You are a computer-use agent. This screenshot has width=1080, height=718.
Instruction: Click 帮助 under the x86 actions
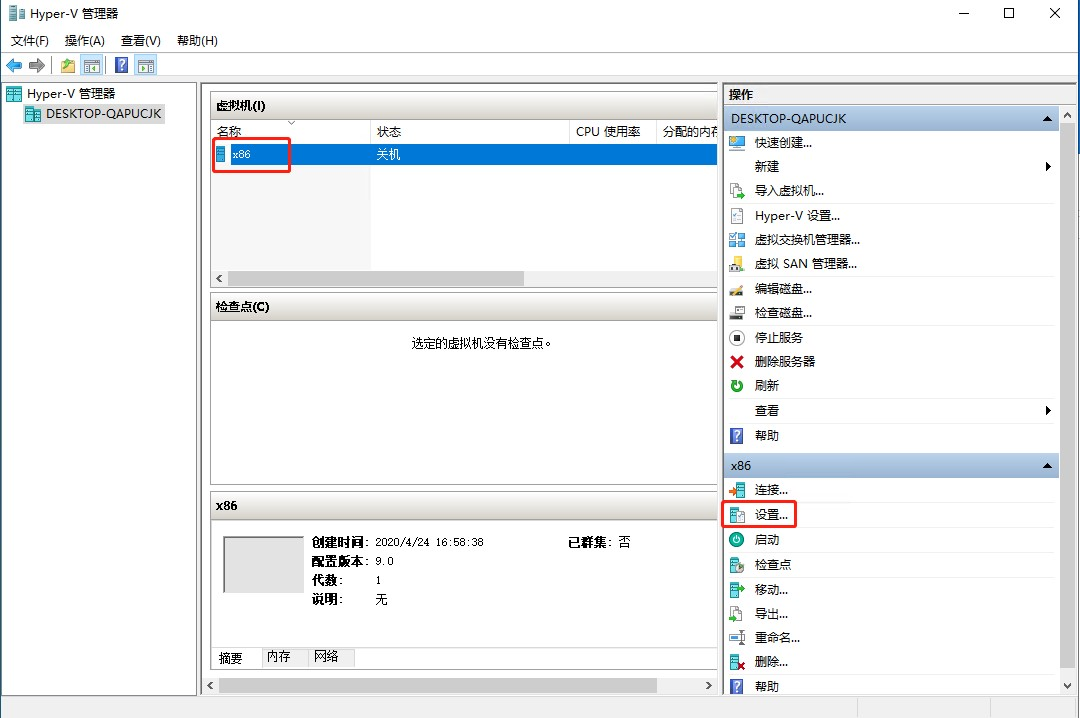coord(767,686)
